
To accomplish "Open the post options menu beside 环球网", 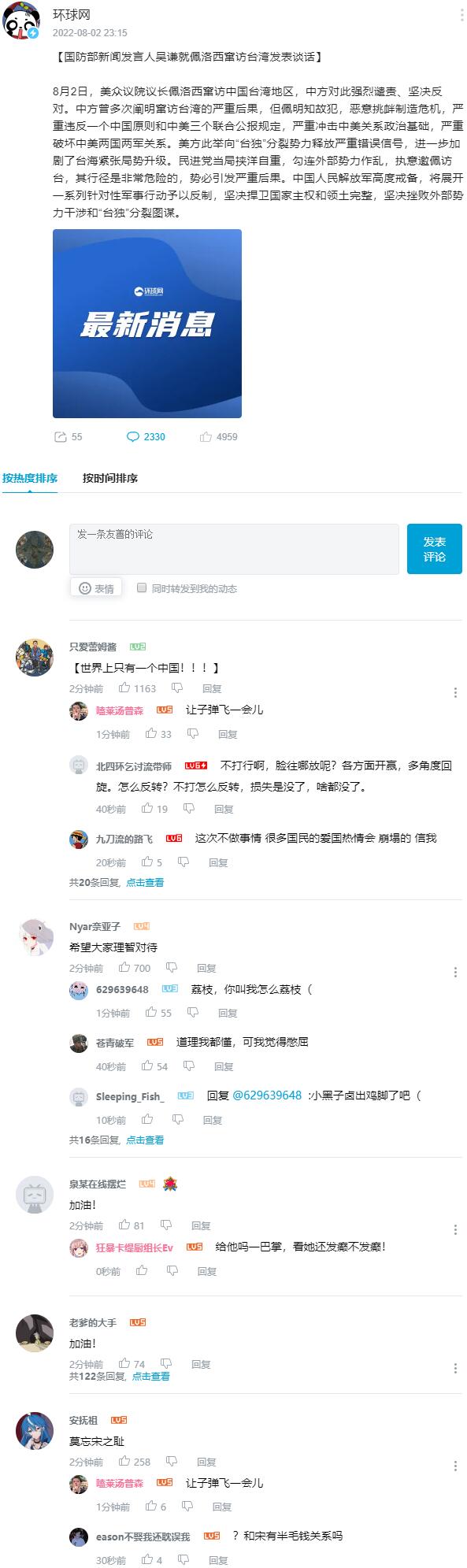I will pos(461,17).
